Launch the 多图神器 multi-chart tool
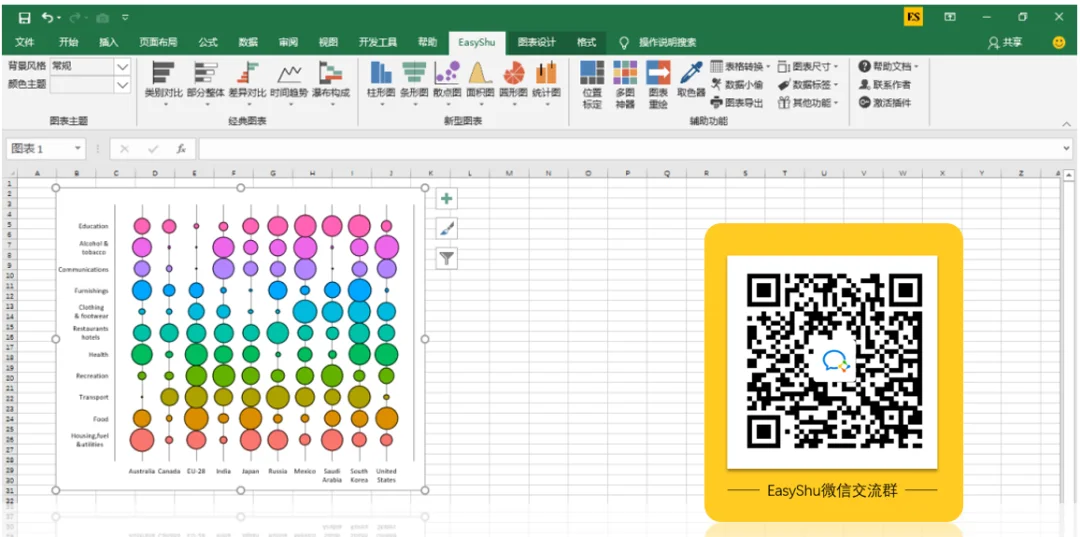Image resolution: width=1080 pixels, height=537 pixels. (x=625, y=84)
